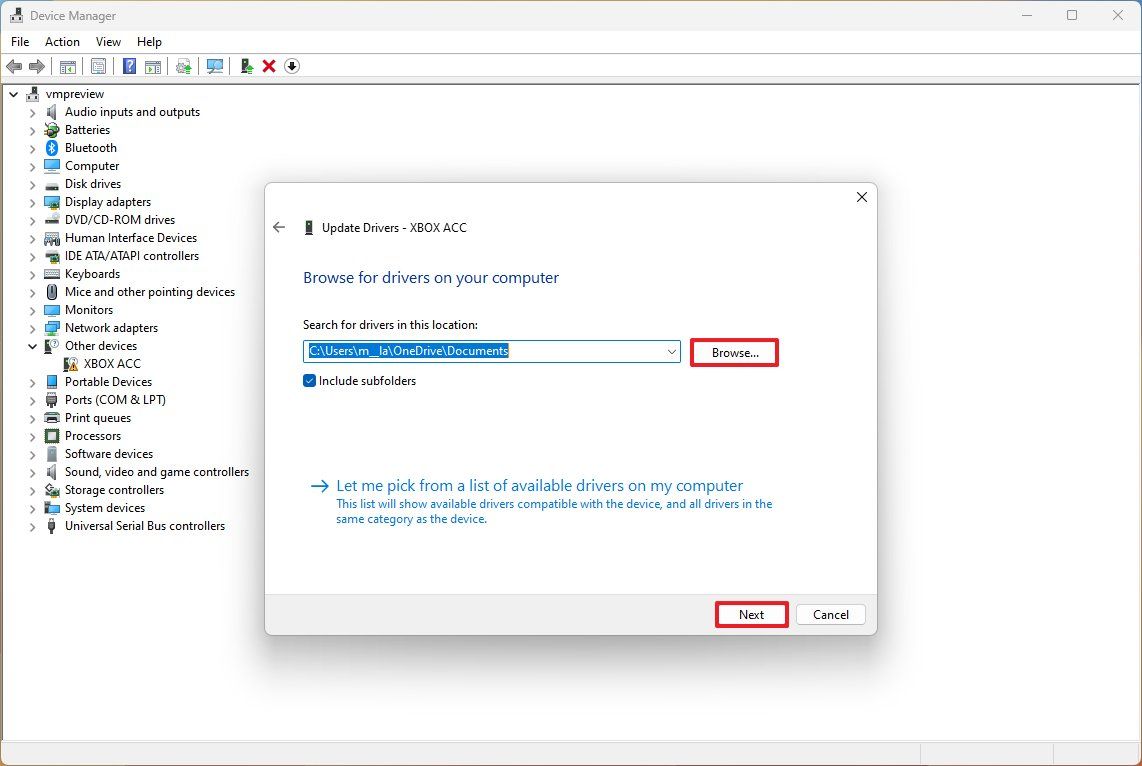Click the Properties toolbar icon
Screen dimensions: 1142x766
(x=98, y=66)
